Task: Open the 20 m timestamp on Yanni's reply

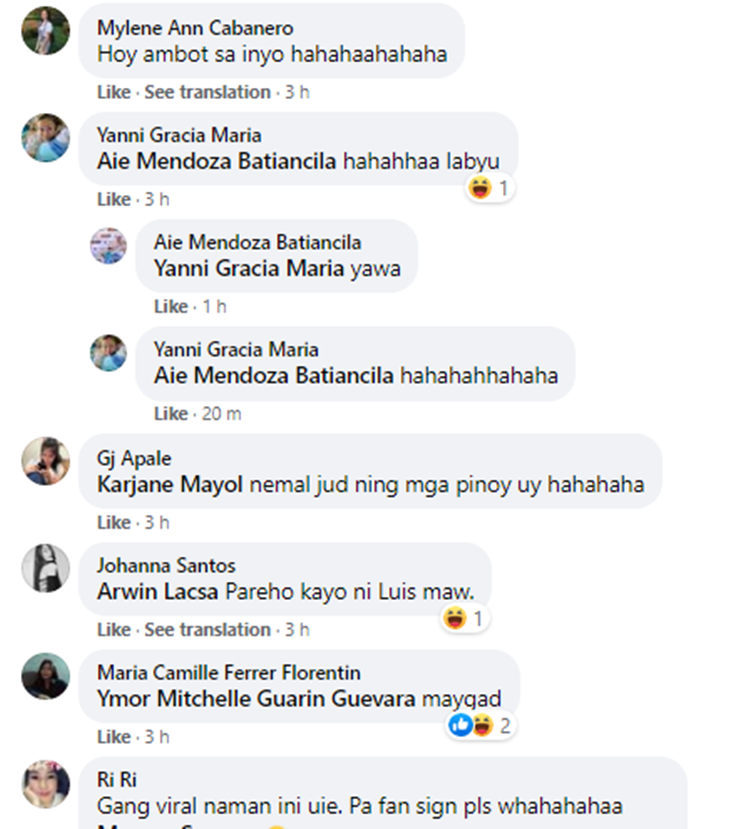Action: [x=221, y=413]
